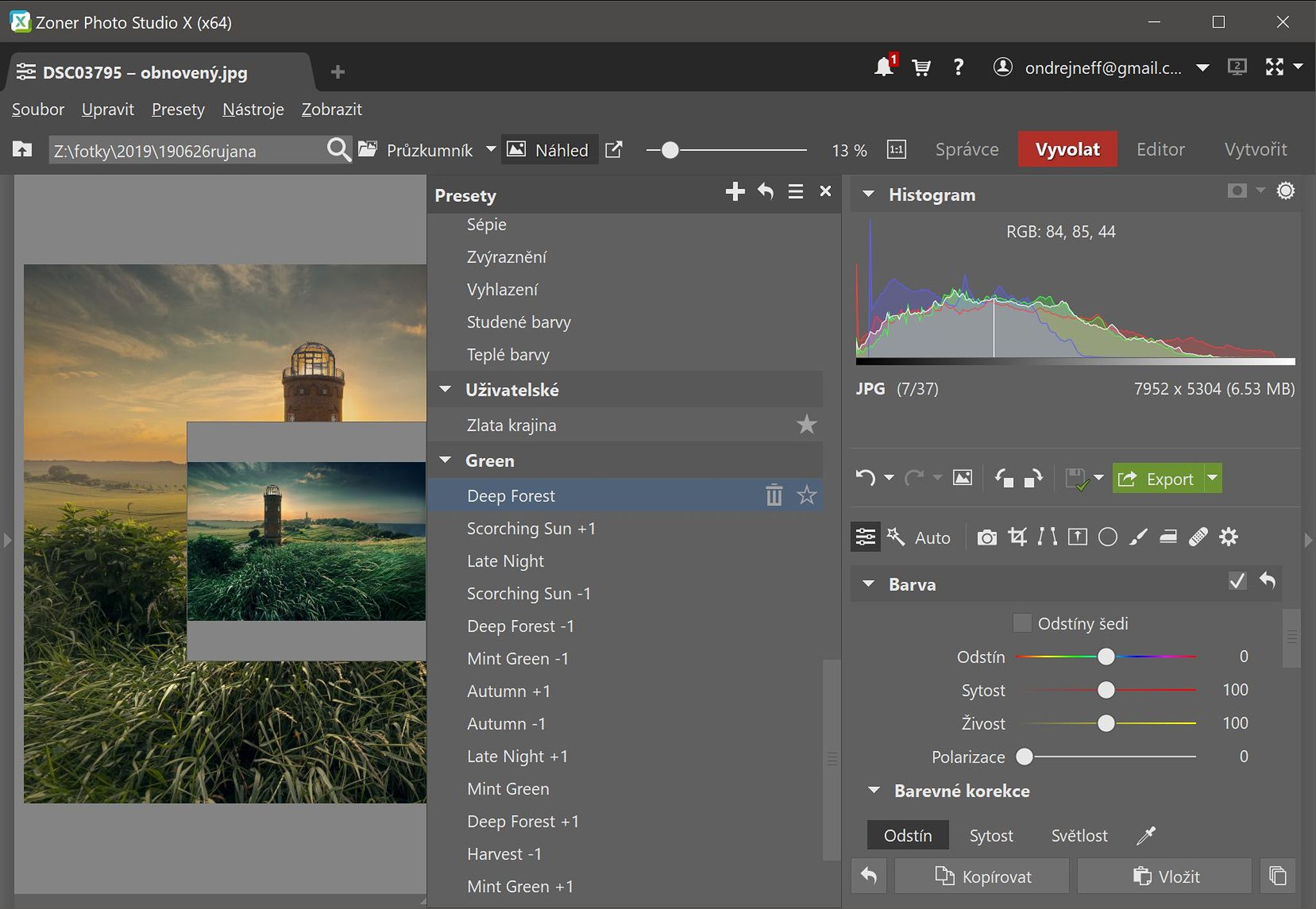Screen dimensions: 1316x909
Task: Mark Deep Forest preset as favorite
Action: 806,495
